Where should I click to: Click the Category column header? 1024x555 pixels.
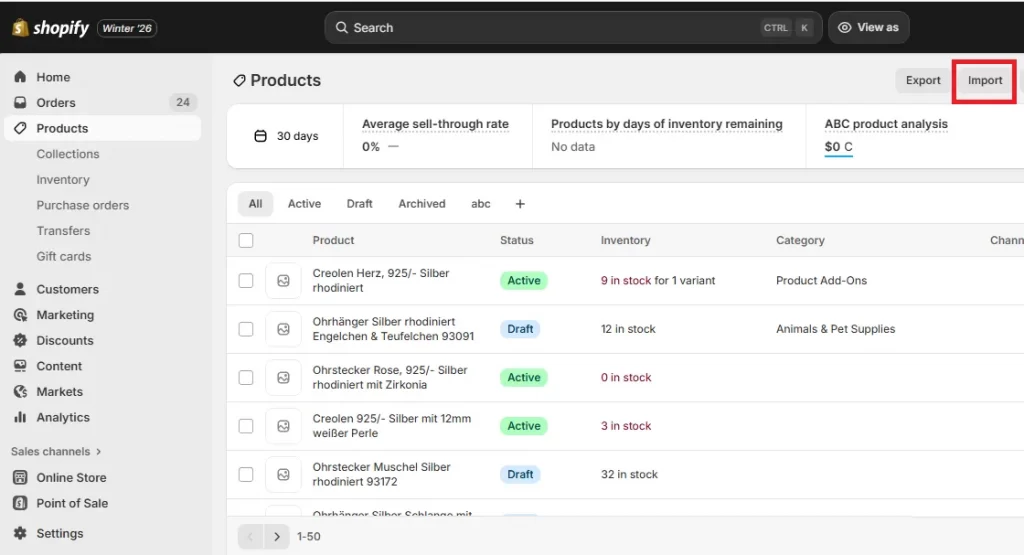click(x=800, y=240)
